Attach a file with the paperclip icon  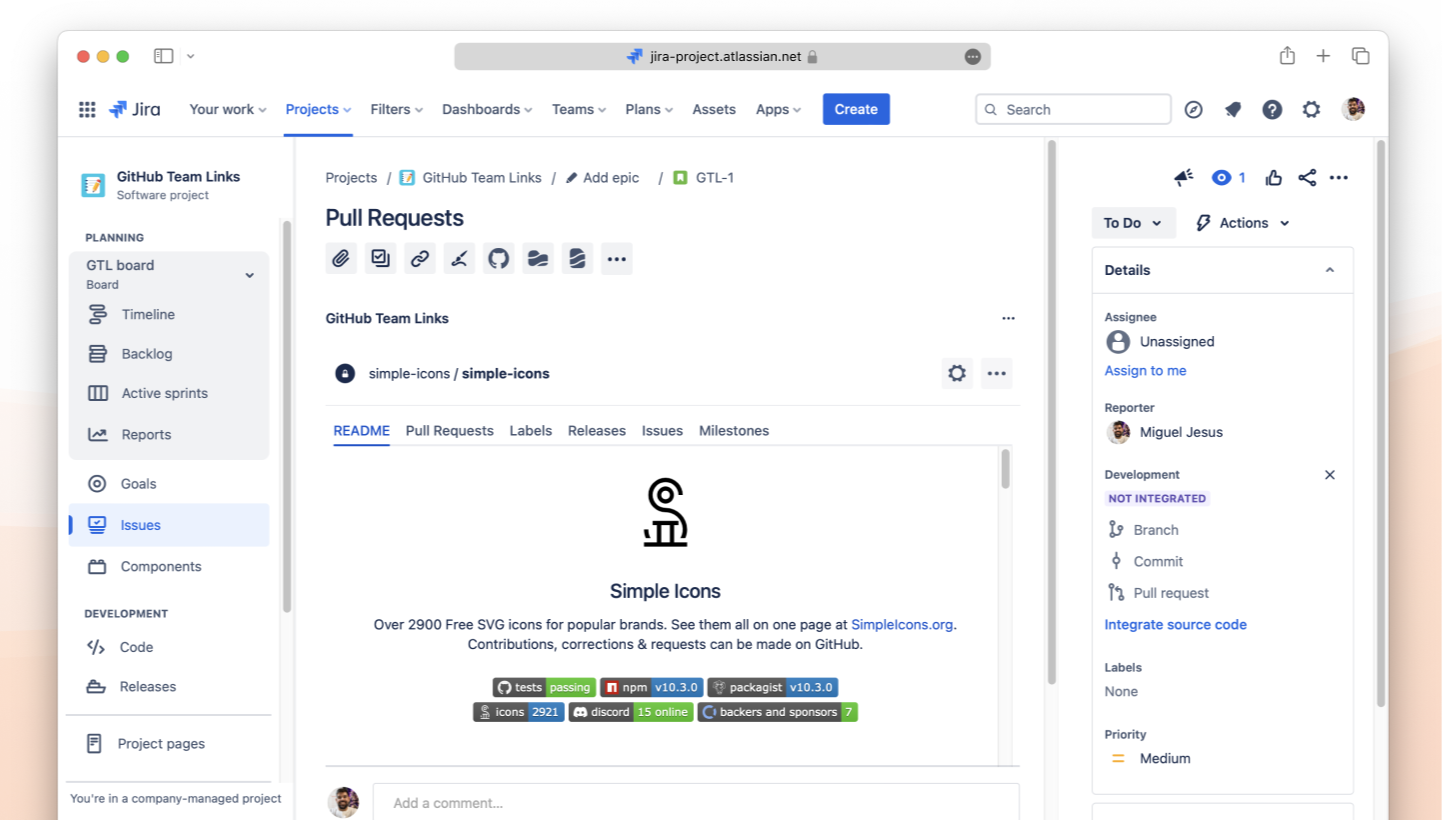[341, 259]
